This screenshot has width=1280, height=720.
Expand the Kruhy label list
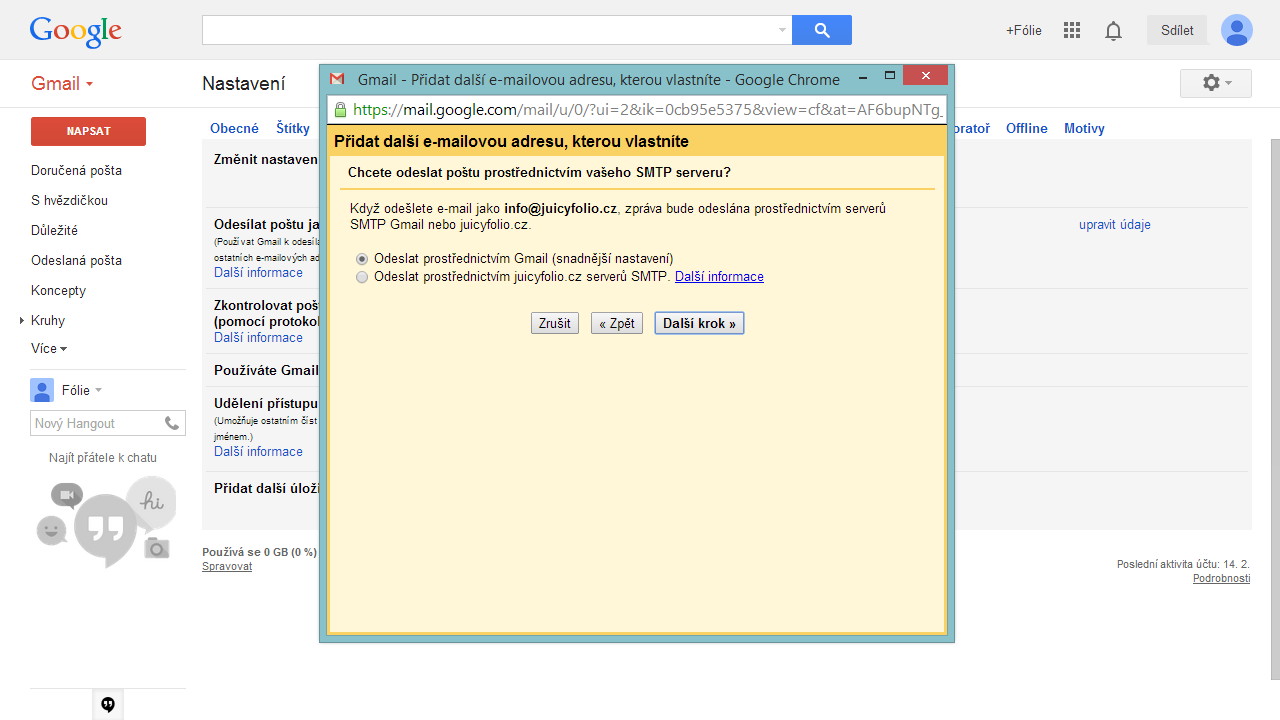22,321
